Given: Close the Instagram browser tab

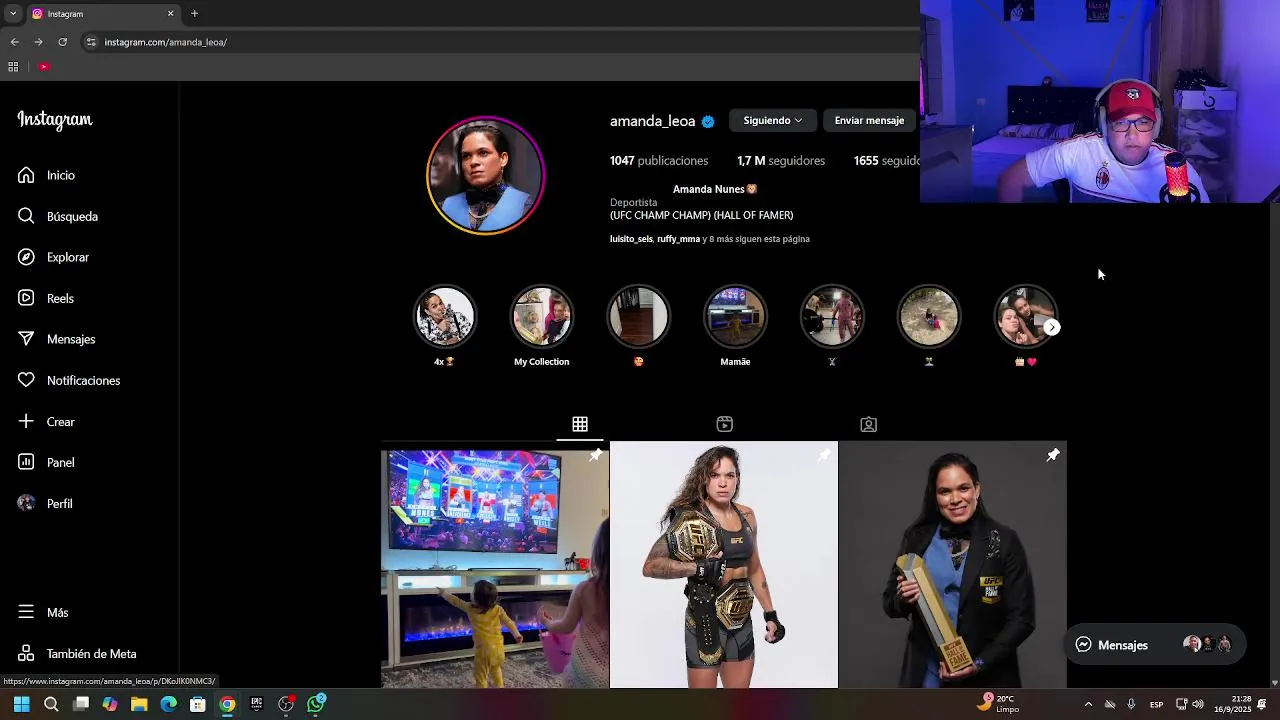Looking at the screenshot, I should (x=170, y=14).
